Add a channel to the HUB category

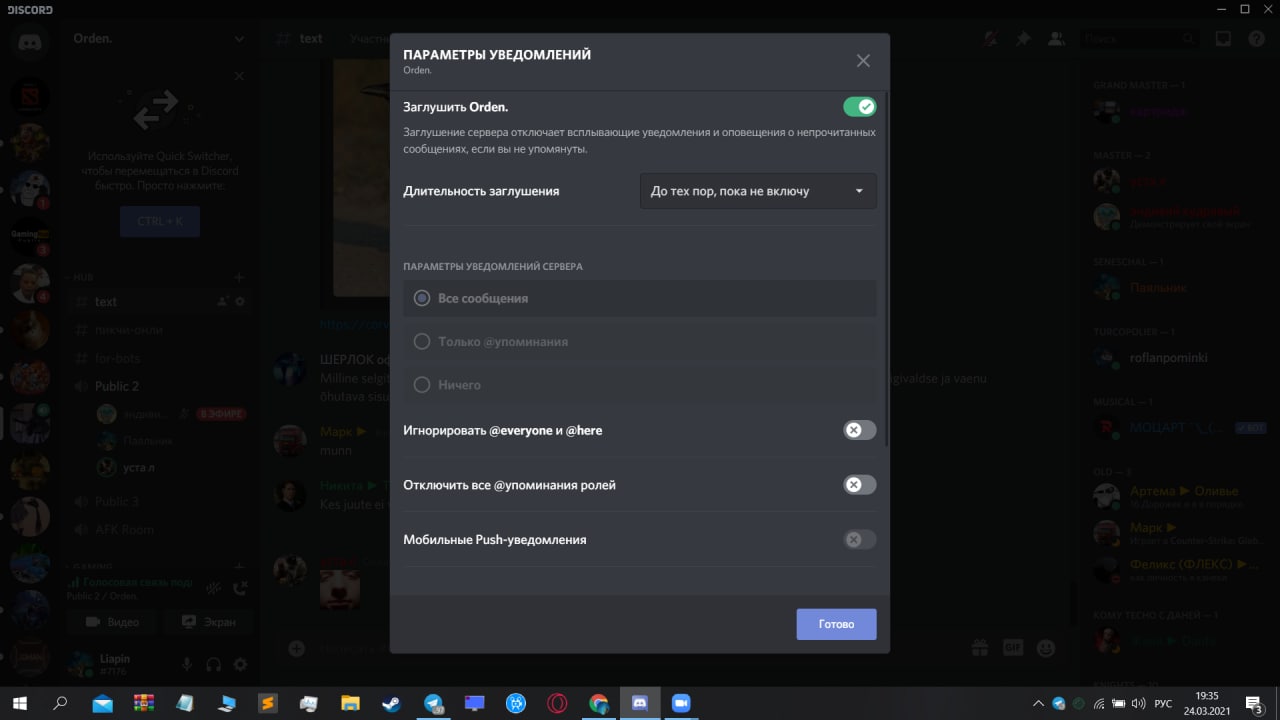point(239,277)
